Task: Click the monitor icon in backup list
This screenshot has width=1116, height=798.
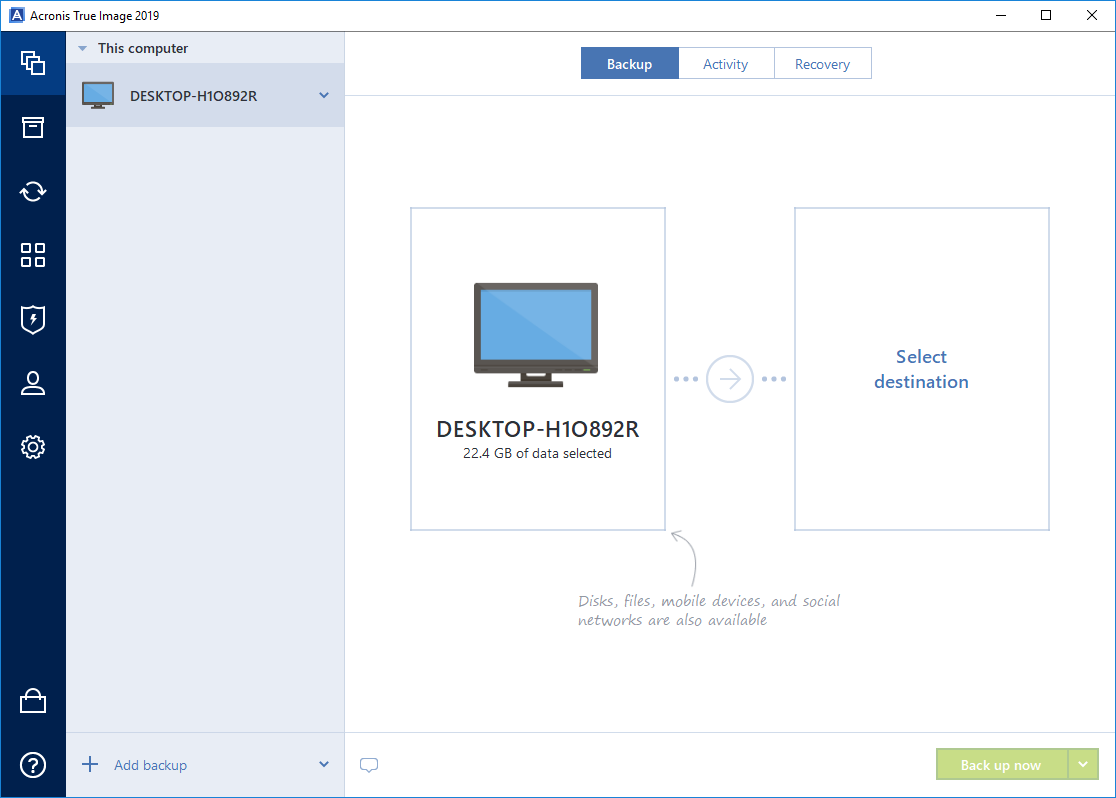Action: (x=98, y=95)
